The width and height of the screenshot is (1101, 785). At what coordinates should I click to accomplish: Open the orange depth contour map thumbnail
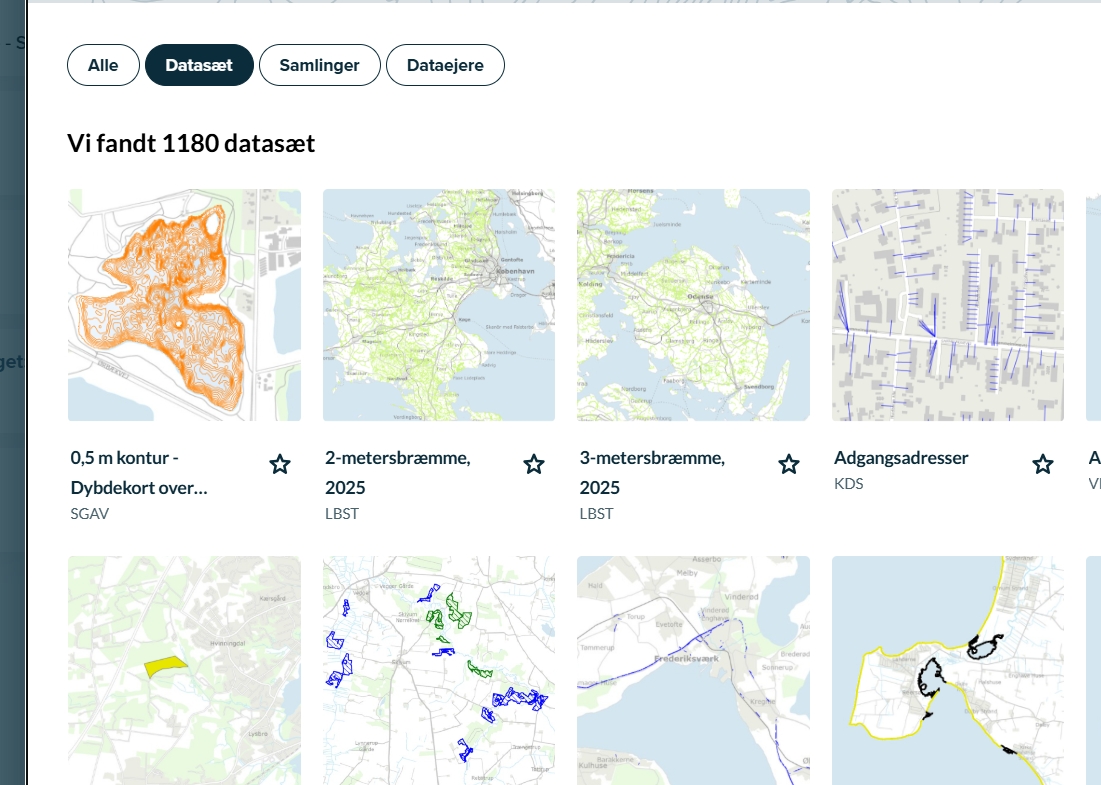pyautogui.click(x=184, y=305)
